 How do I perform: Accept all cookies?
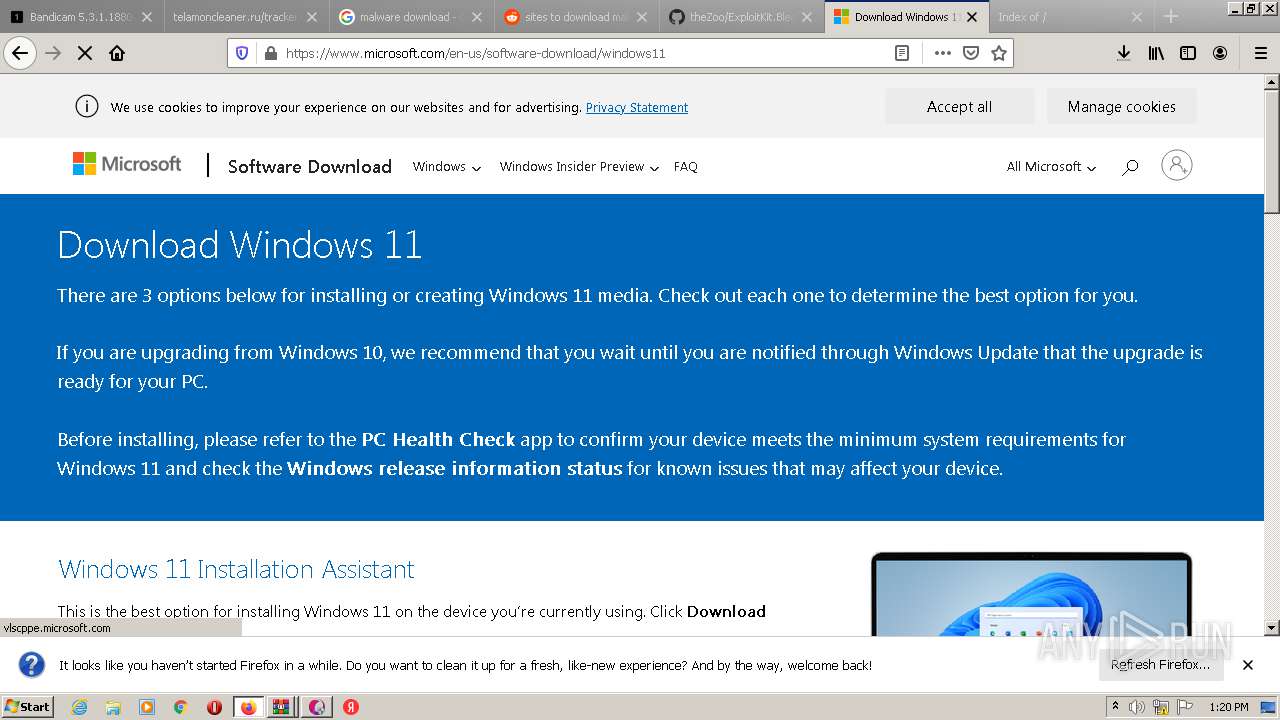point(959,107)
